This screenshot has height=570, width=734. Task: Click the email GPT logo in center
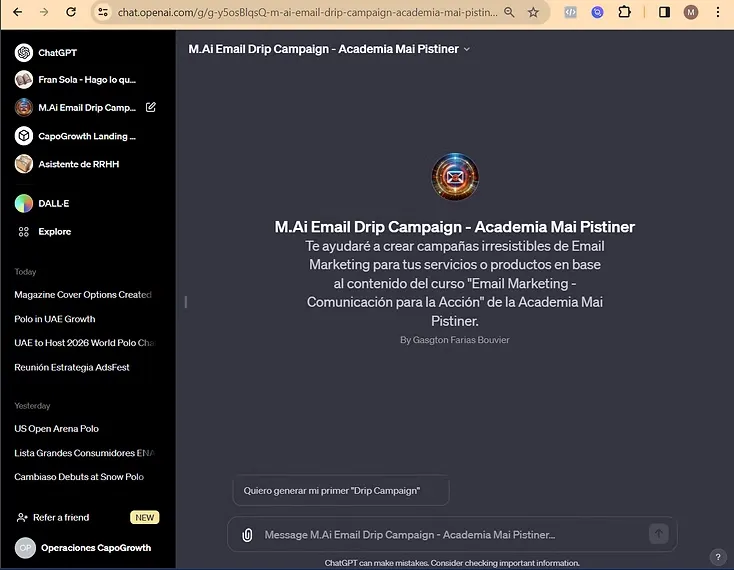tap(455, 176)
